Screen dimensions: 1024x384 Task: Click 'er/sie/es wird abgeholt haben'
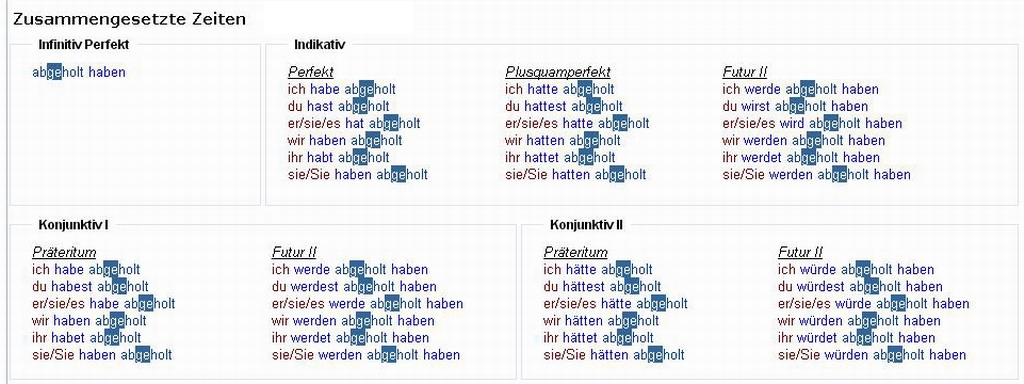click(812, 123)
